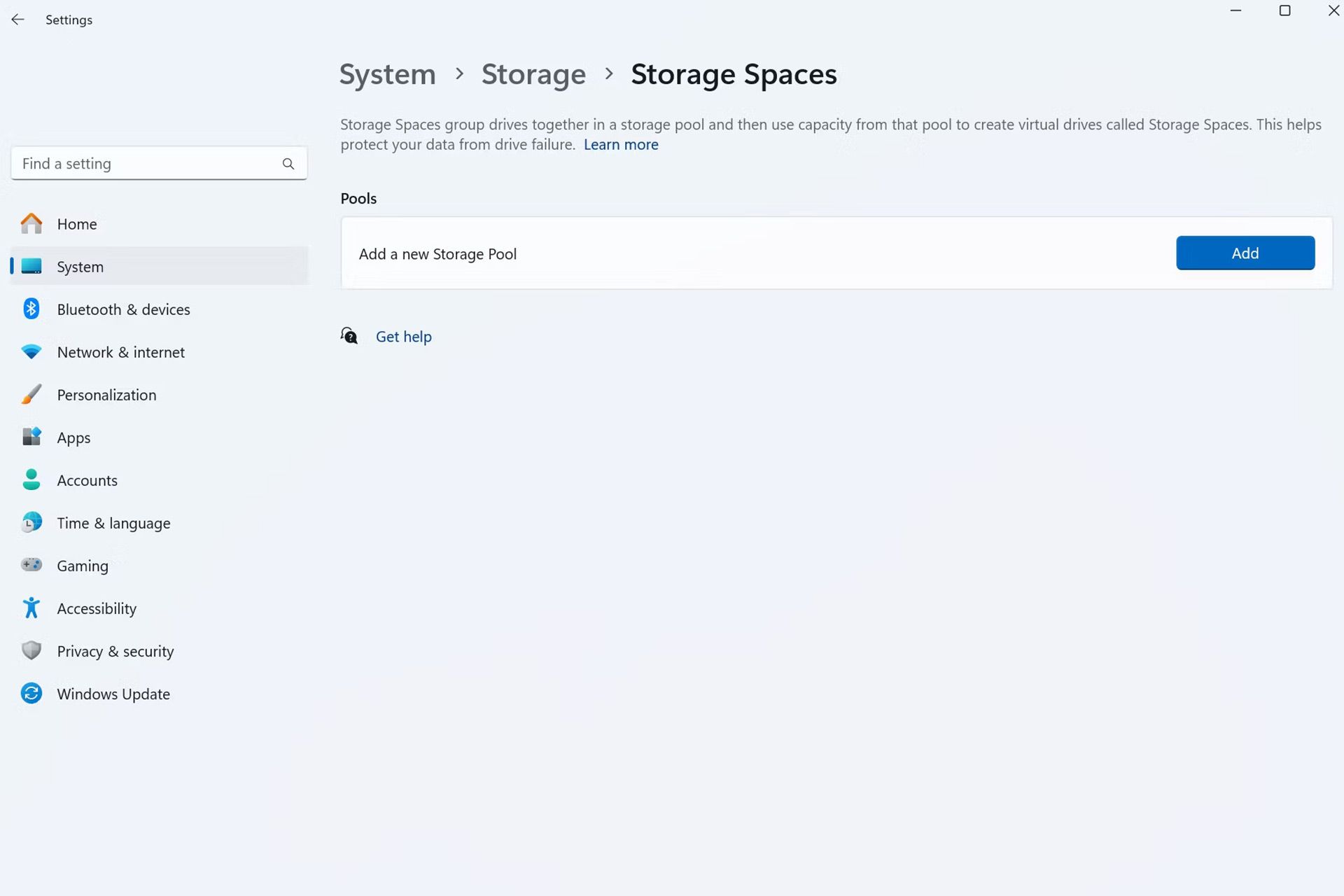Image resolution: width=1344 pixels, height=896 pixels.
Task: Focus the Find a setting field
Action: (147, 164)
